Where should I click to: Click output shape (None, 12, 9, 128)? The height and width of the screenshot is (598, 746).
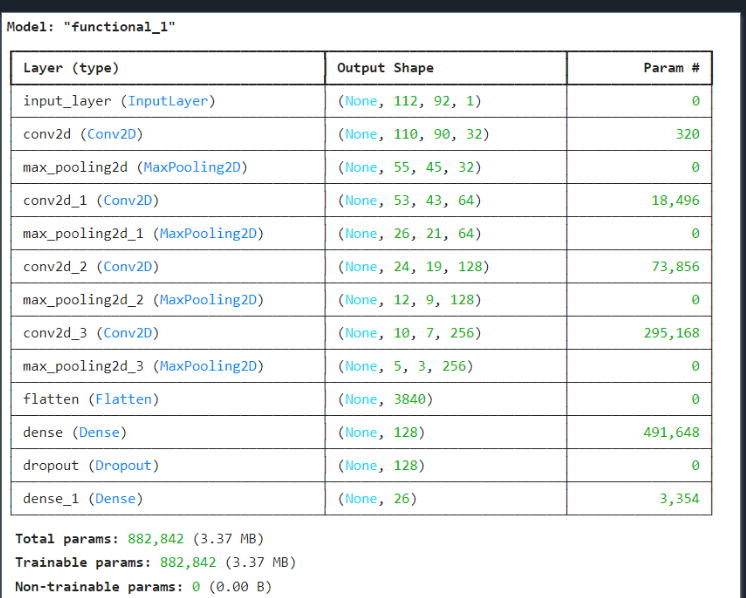[x=409, y=300]
